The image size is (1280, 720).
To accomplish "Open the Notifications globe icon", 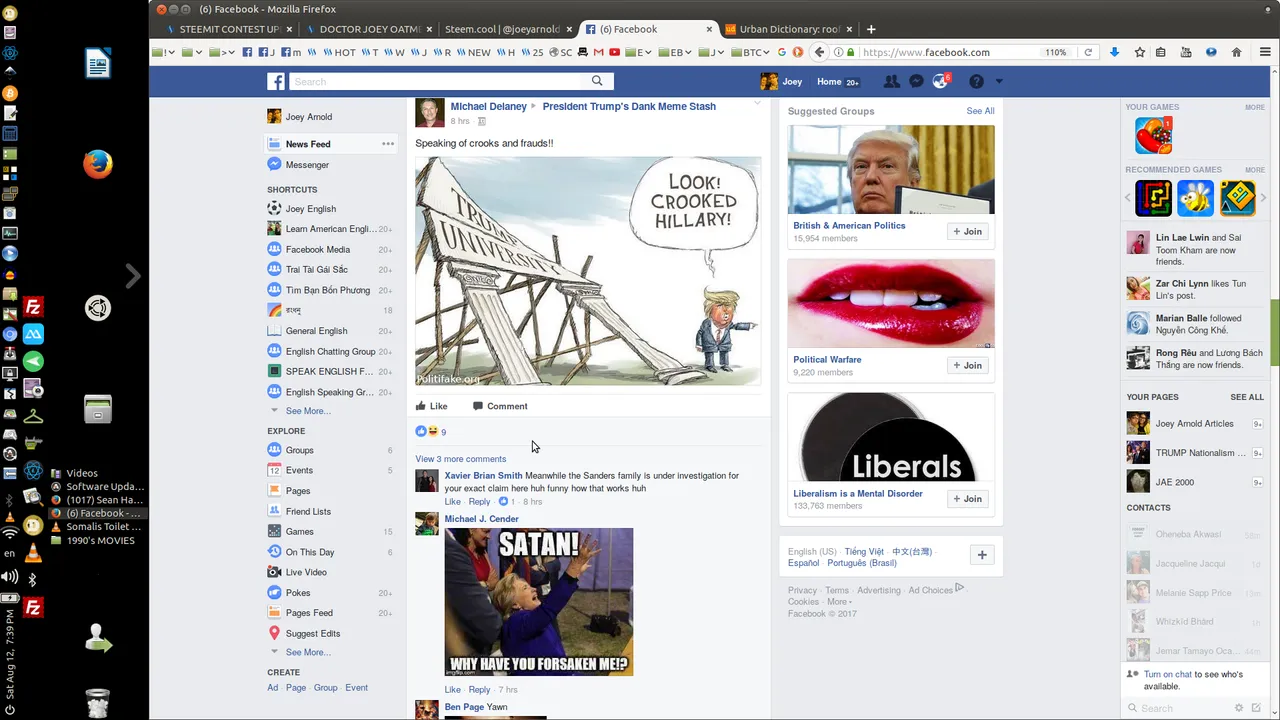I will tap(940, 82).
